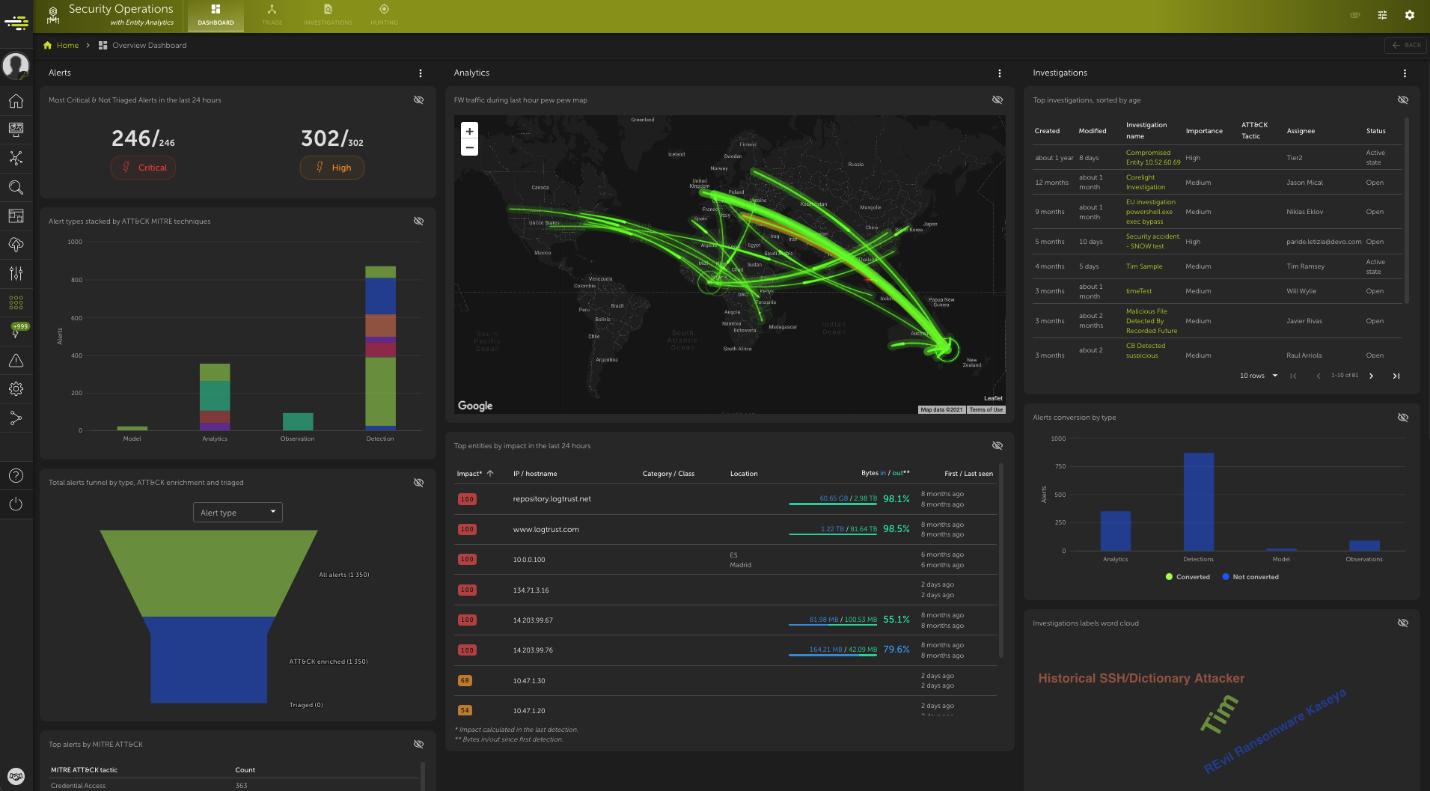Click the power icon in left sidebar

click(16, 504)
